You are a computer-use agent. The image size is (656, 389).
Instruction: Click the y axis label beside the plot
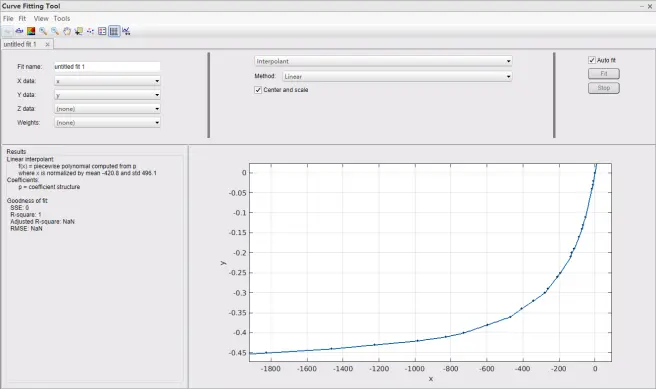223,263
